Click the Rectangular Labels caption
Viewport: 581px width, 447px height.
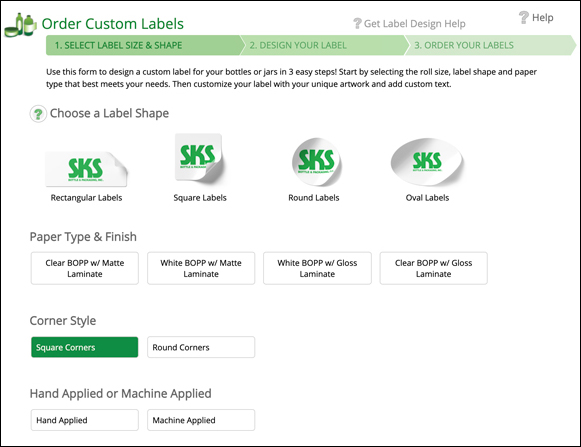click(x=86, y=198)
